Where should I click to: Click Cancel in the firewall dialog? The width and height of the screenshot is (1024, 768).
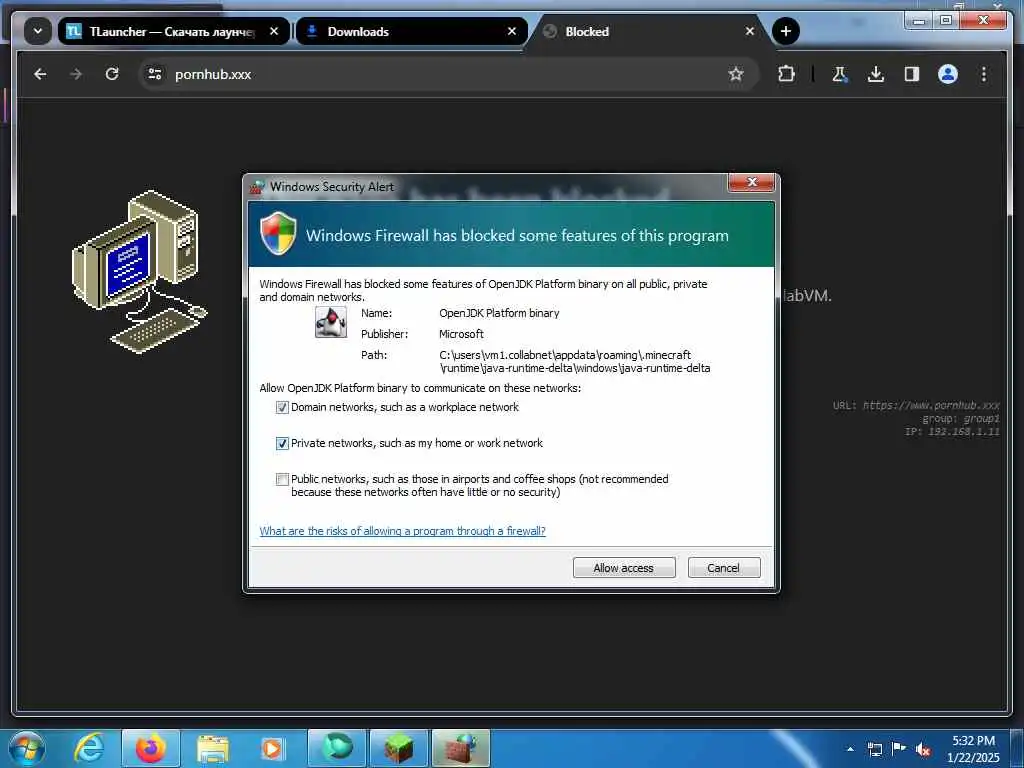click(x=724, y=568)
